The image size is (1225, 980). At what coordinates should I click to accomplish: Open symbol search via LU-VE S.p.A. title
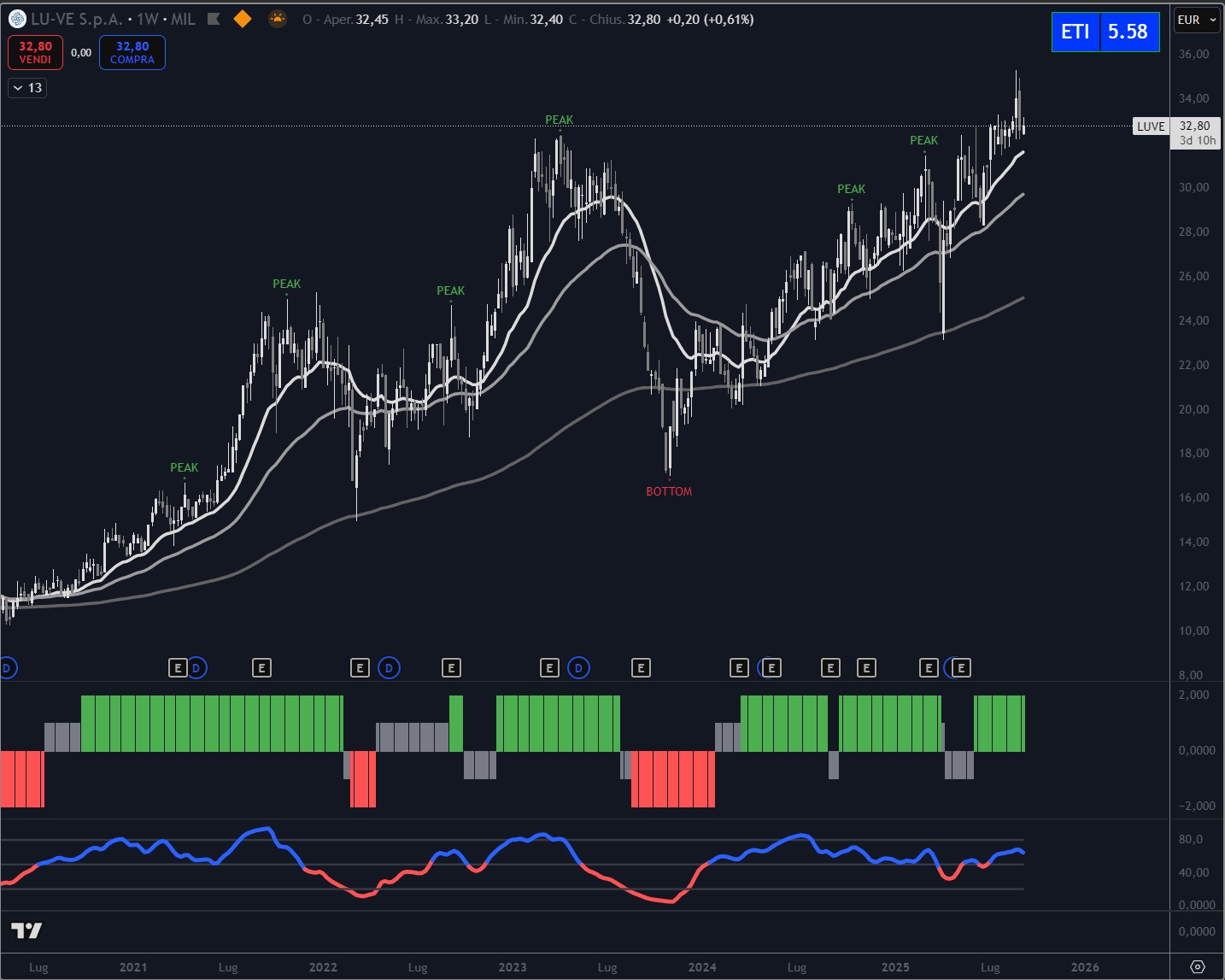click(x=77, y=19)
